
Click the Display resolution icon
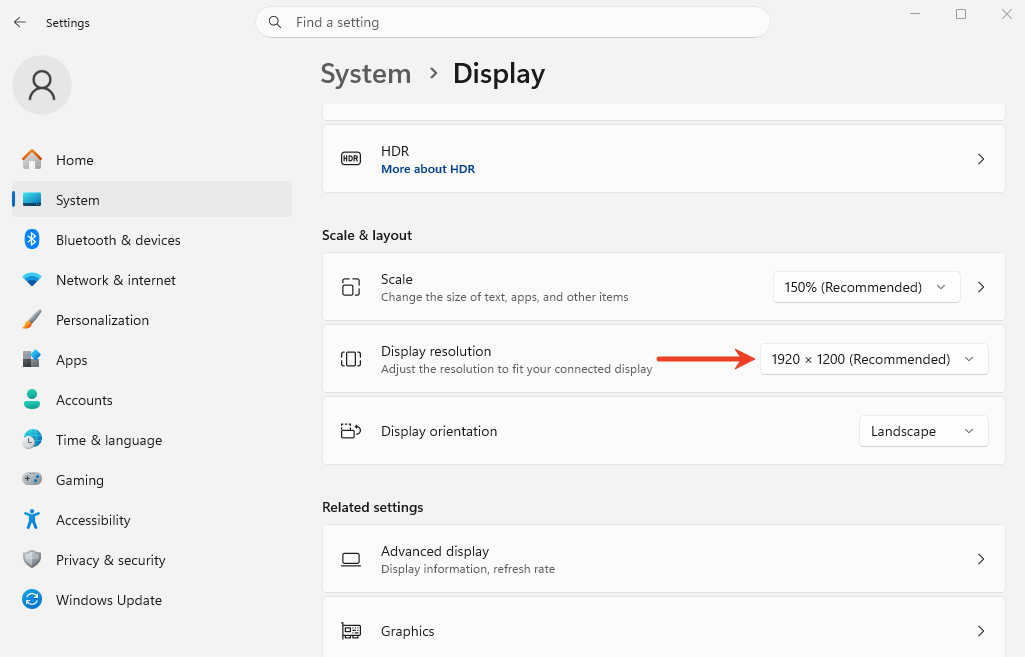351,359
